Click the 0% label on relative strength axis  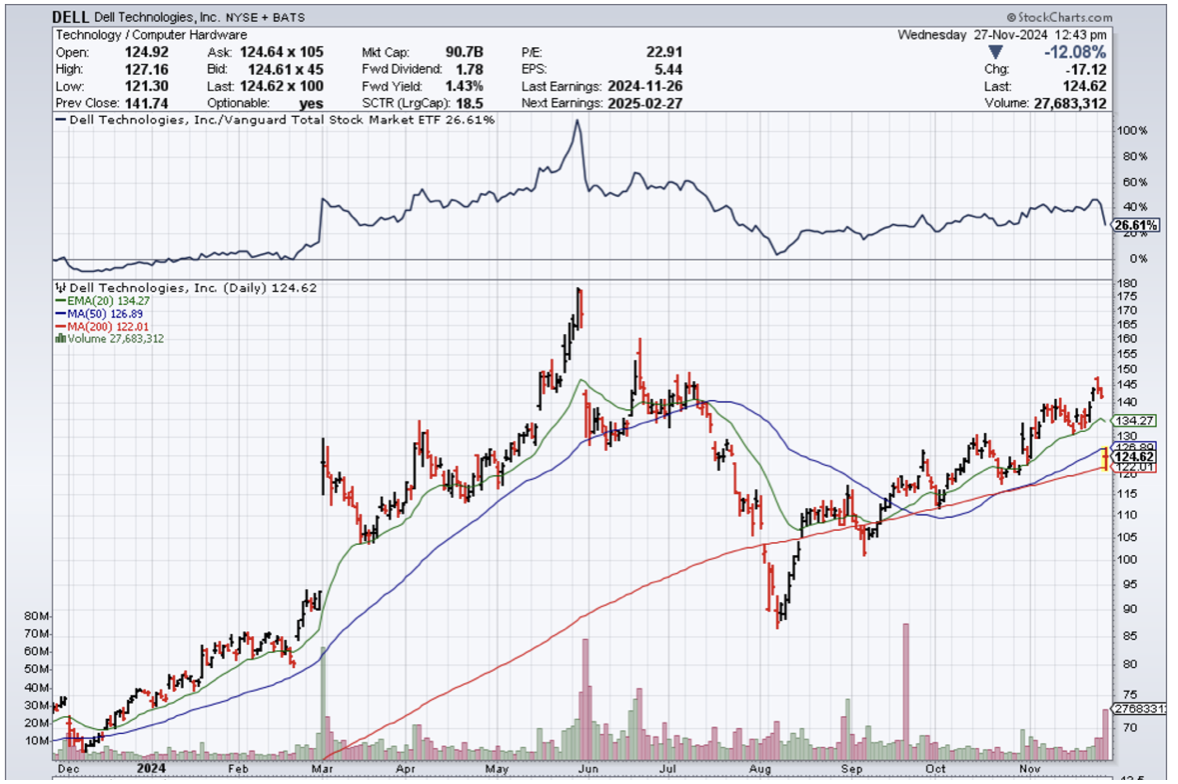point(1138,258)
